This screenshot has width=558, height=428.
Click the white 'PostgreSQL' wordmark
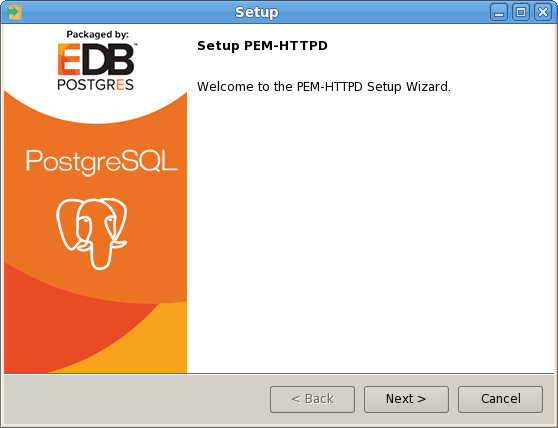coord(101,162)
